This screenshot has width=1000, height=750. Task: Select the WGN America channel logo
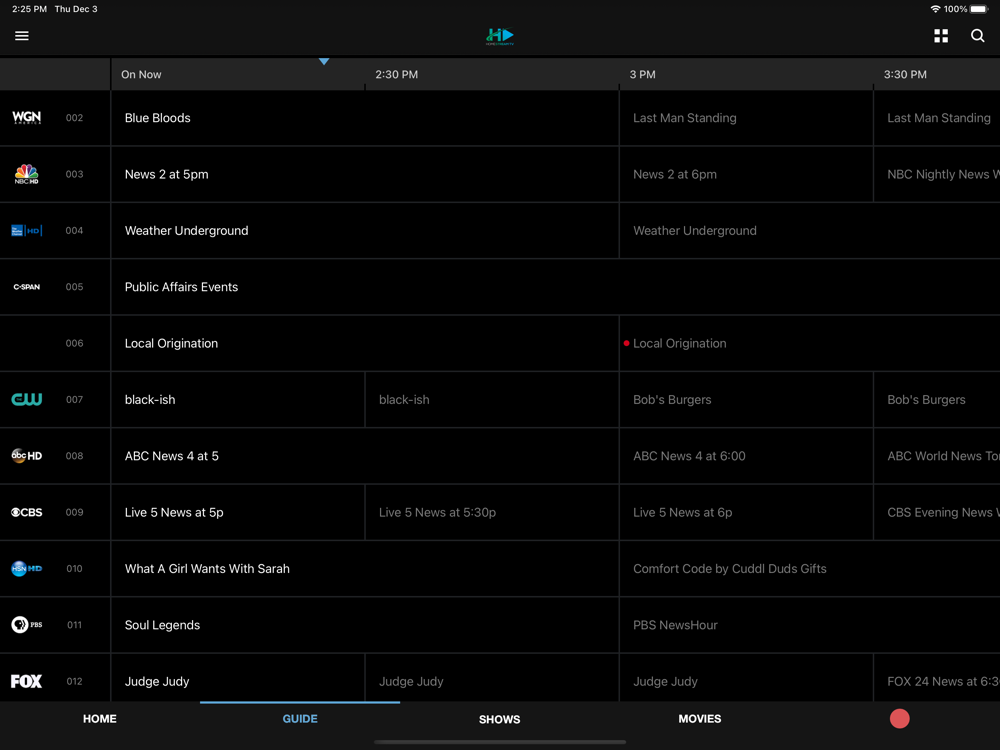27,117
